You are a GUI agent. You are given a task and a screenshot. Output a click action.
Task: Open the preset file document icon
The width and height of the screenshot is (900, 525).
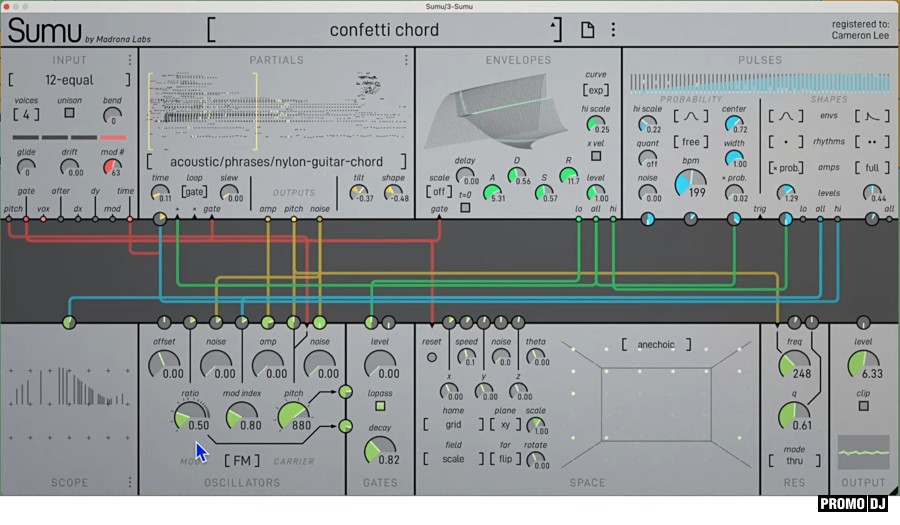click(x=588, y=30)
